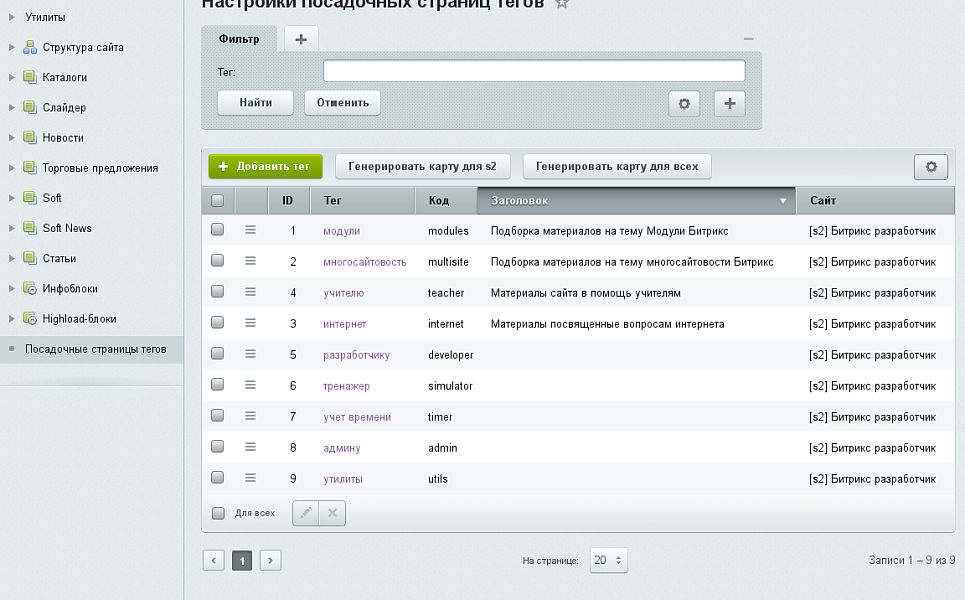Open the per-page count dropdown showing 20

(608, 560)
